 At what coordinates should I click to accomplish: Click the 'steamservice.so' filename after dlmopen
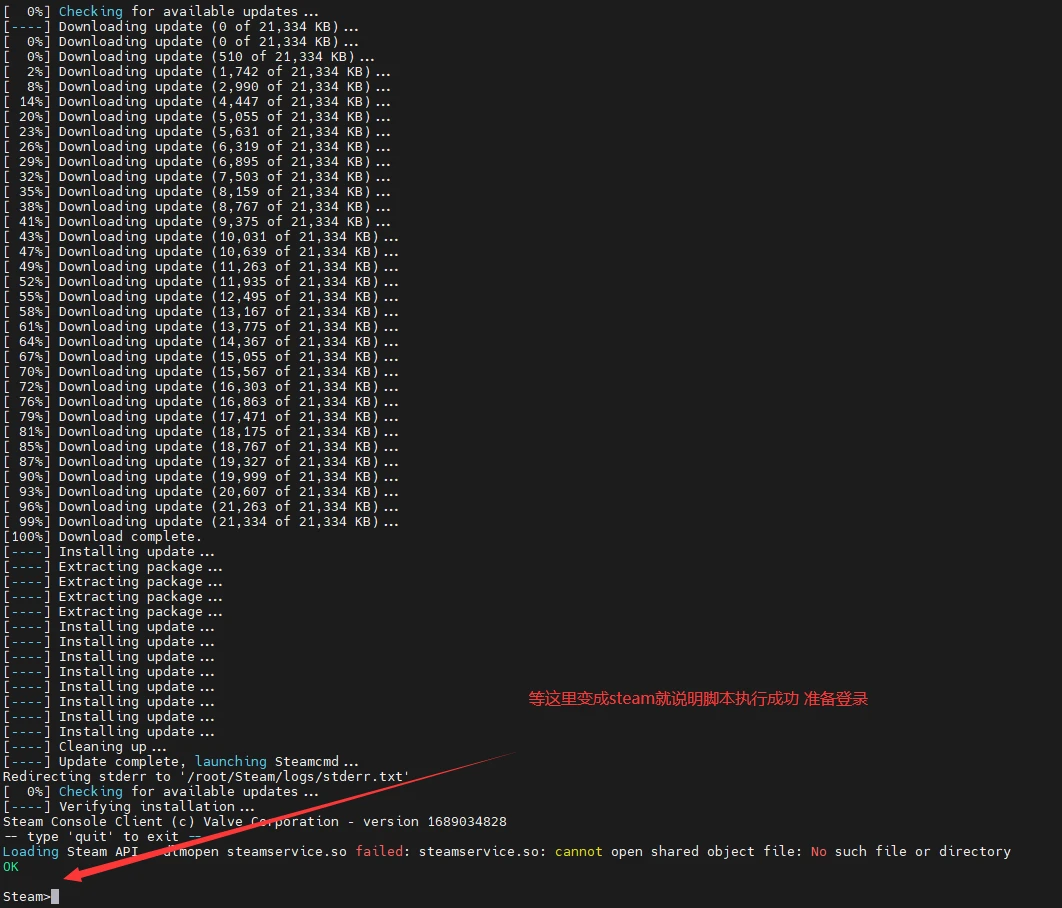(286, 851)
